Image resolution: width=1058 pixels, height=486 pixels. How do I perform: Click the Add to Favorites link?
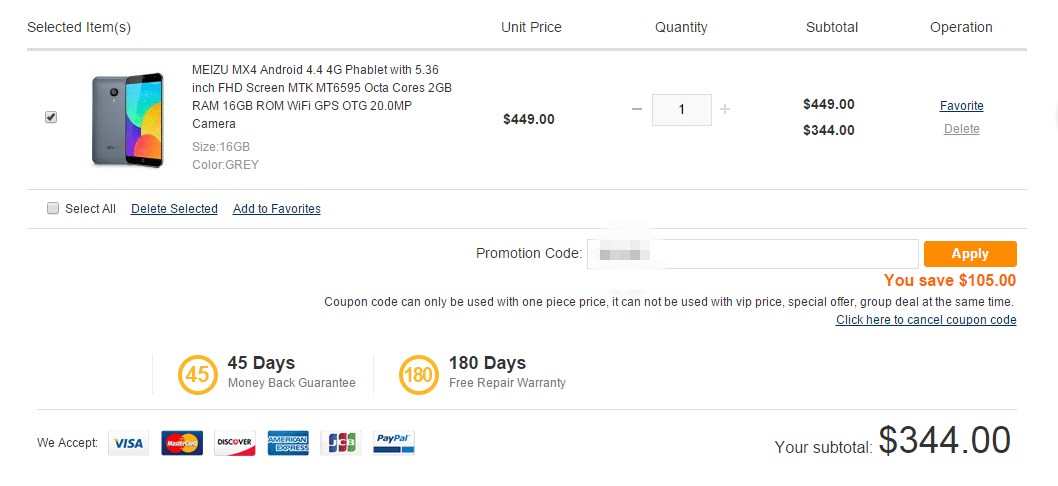pyautogui.click(x=277, y=209)
